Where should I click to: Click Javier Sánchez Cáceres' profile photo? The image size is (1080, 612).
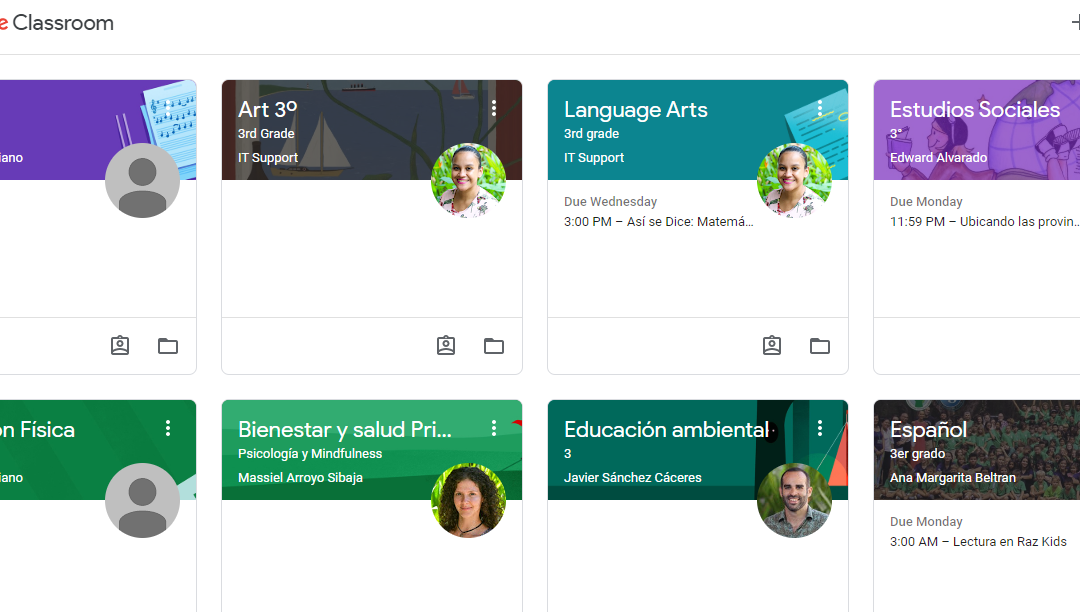coord(794,500)
